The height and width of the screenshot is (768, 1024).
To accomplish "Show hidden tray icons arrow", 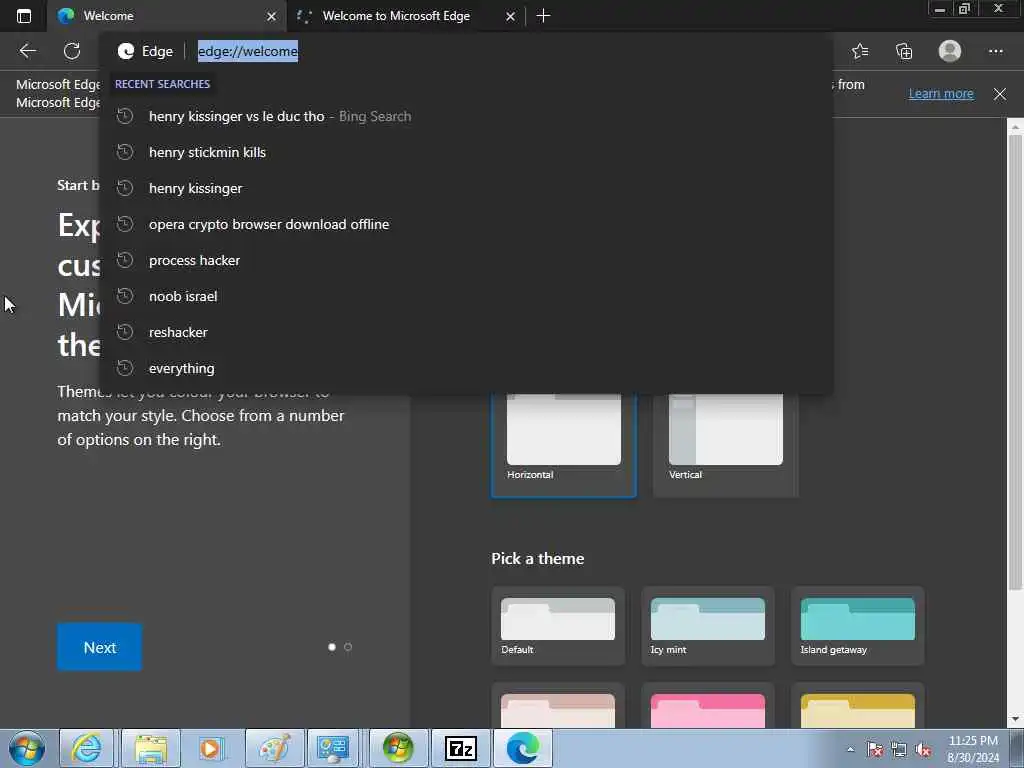I will 850,749.
